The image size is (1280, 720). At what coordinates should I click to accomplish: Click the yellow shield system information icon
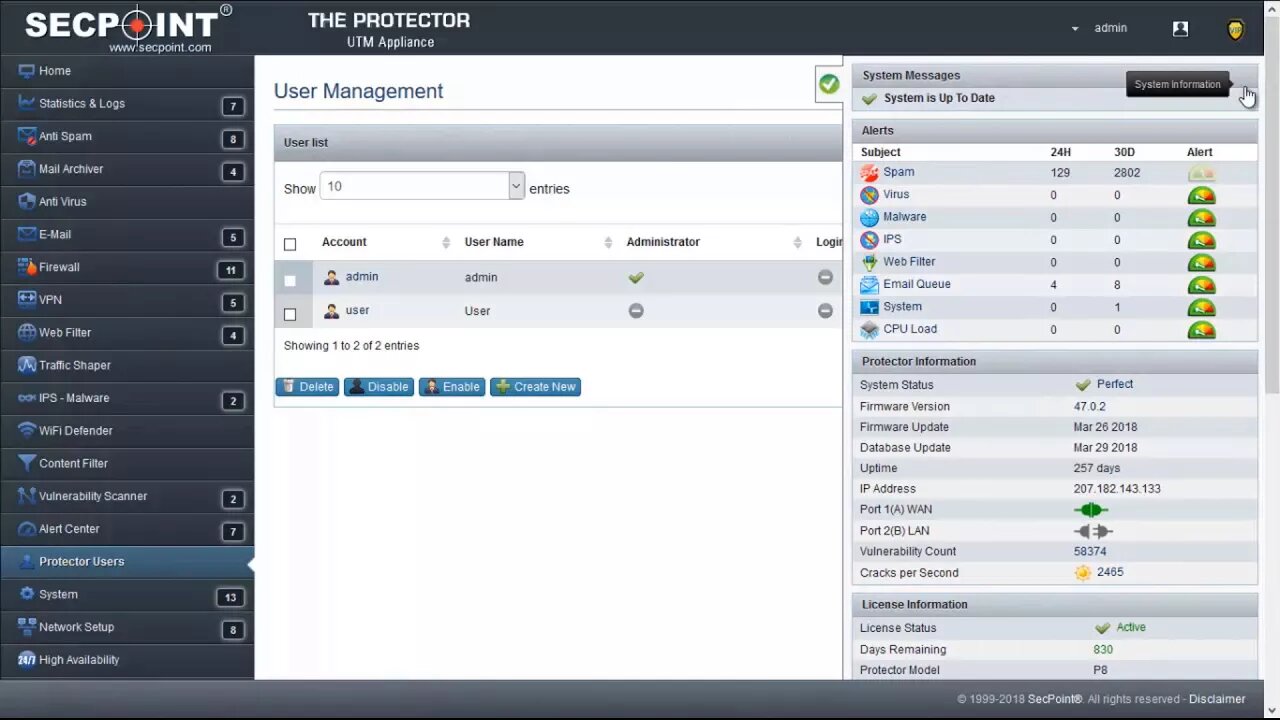[1236, 29]
